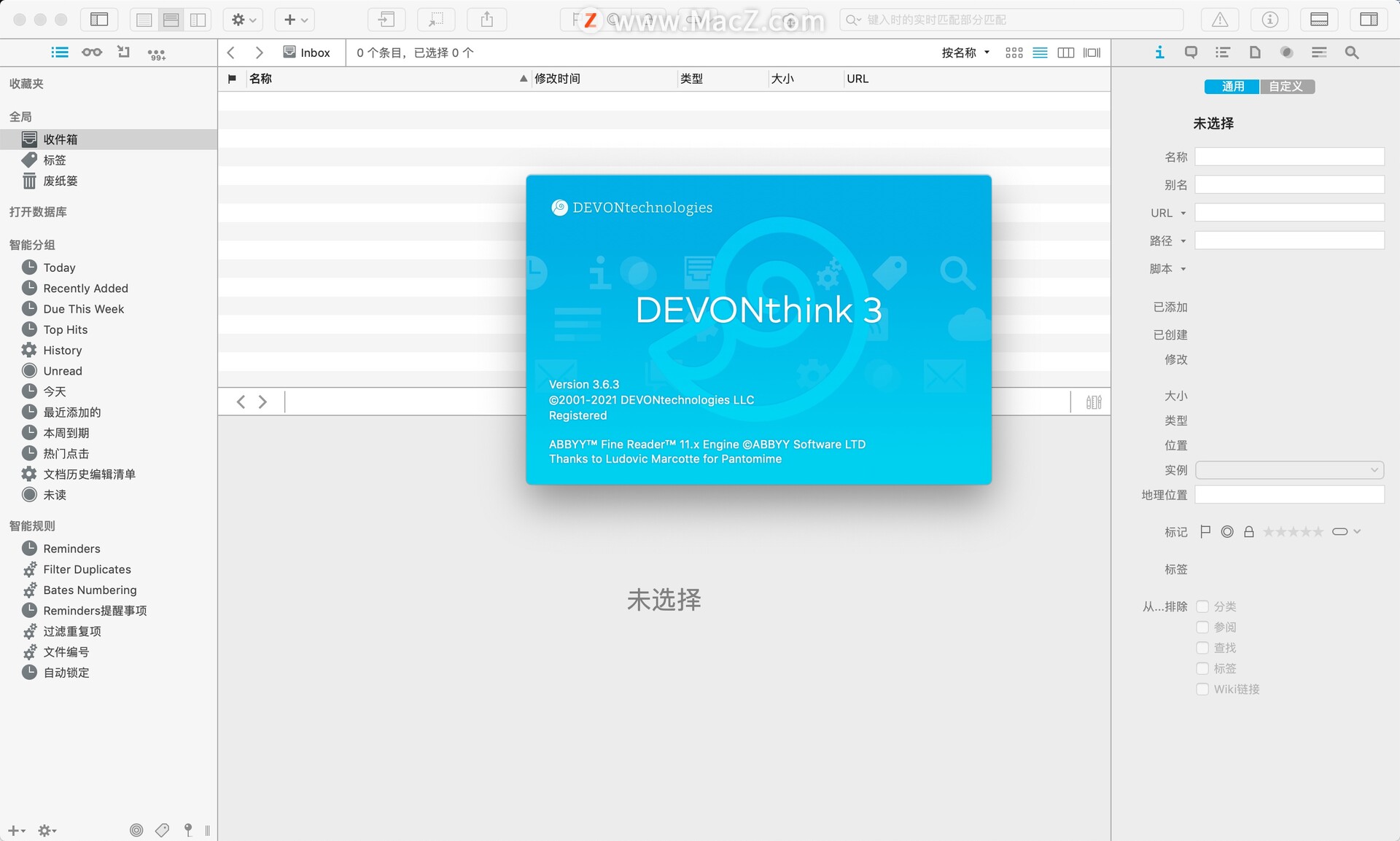Open the concordance circle inspector icon

[1287, 52]
